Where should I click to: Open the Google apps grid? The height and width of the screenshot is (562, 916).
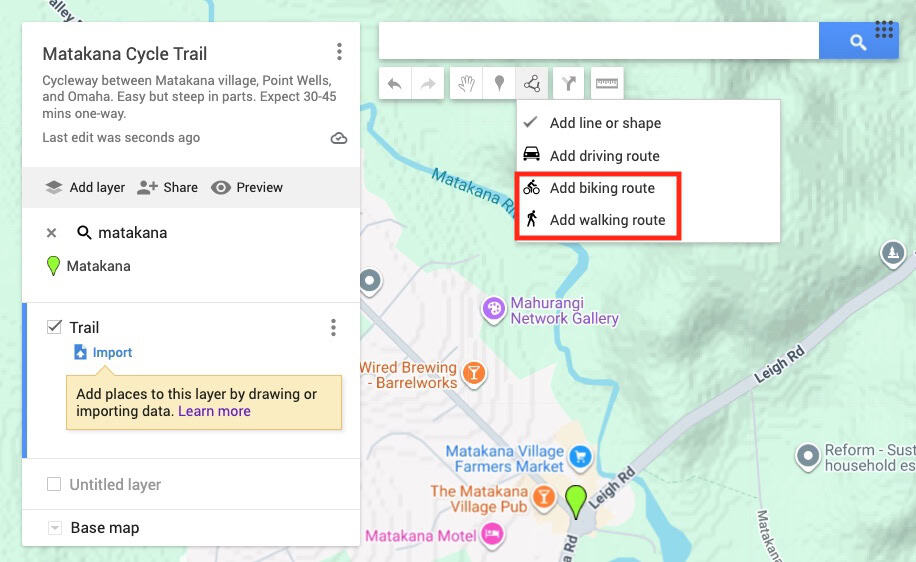884,29
